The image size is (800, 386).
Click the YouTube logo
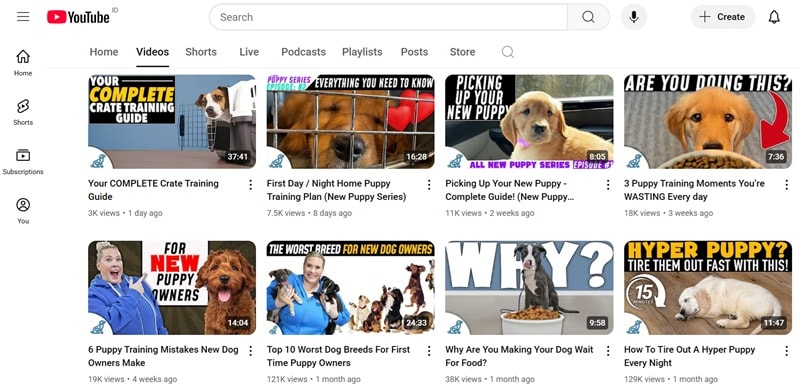79,17
